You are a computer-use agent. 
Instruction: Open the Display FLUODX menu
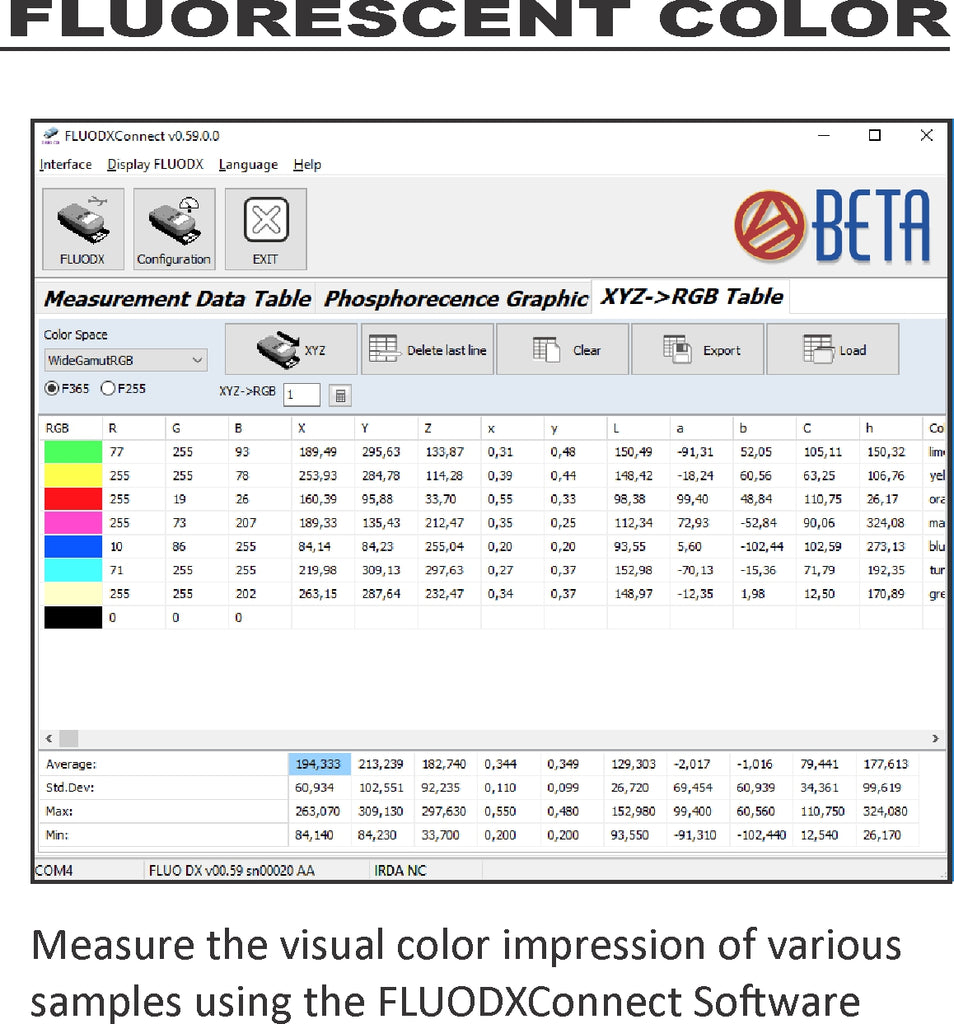[x=155, y=165]
